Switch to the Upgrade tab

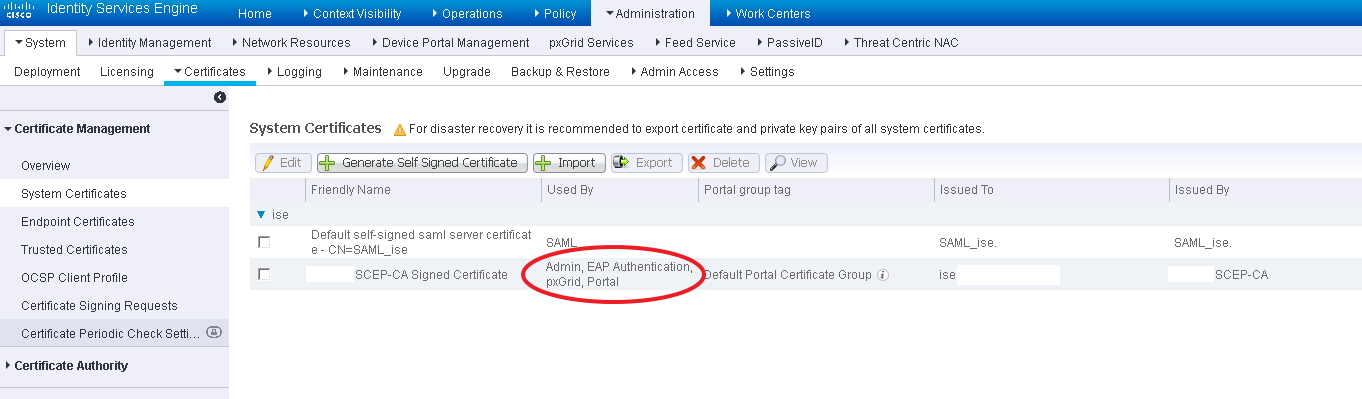tap(466, 72)
